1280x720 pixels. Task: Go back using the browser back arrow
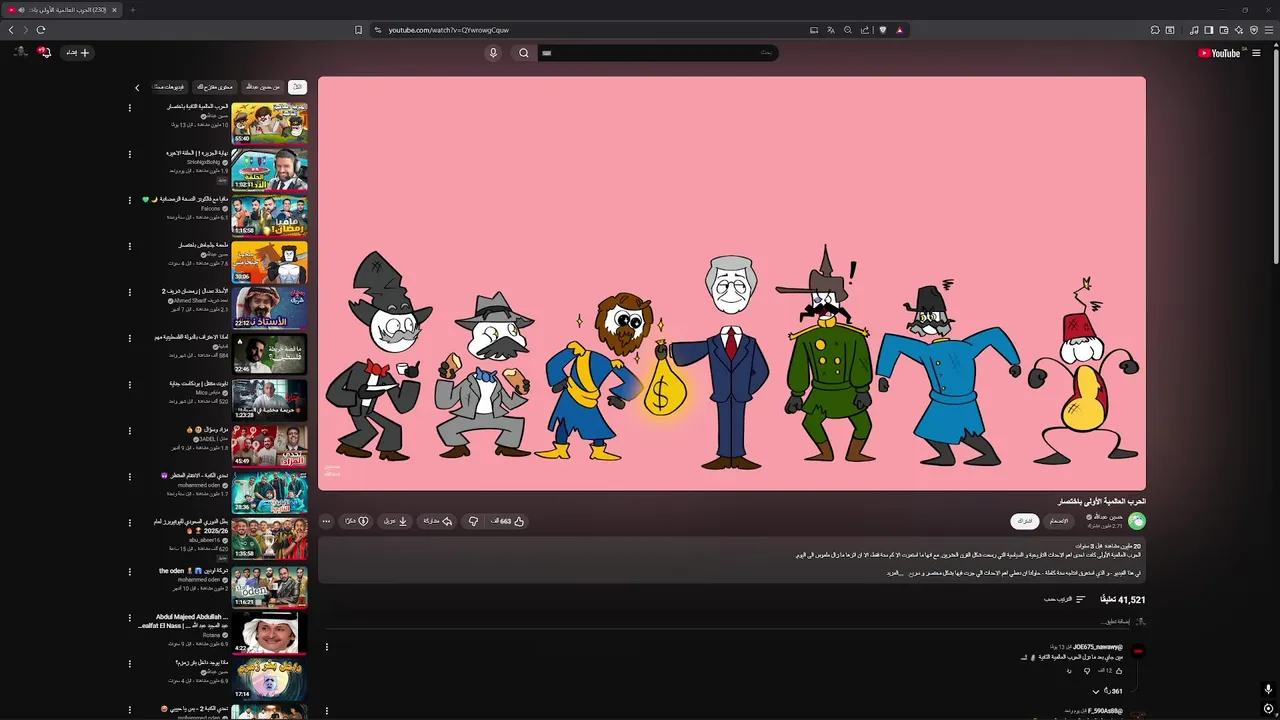coord(11,30)
